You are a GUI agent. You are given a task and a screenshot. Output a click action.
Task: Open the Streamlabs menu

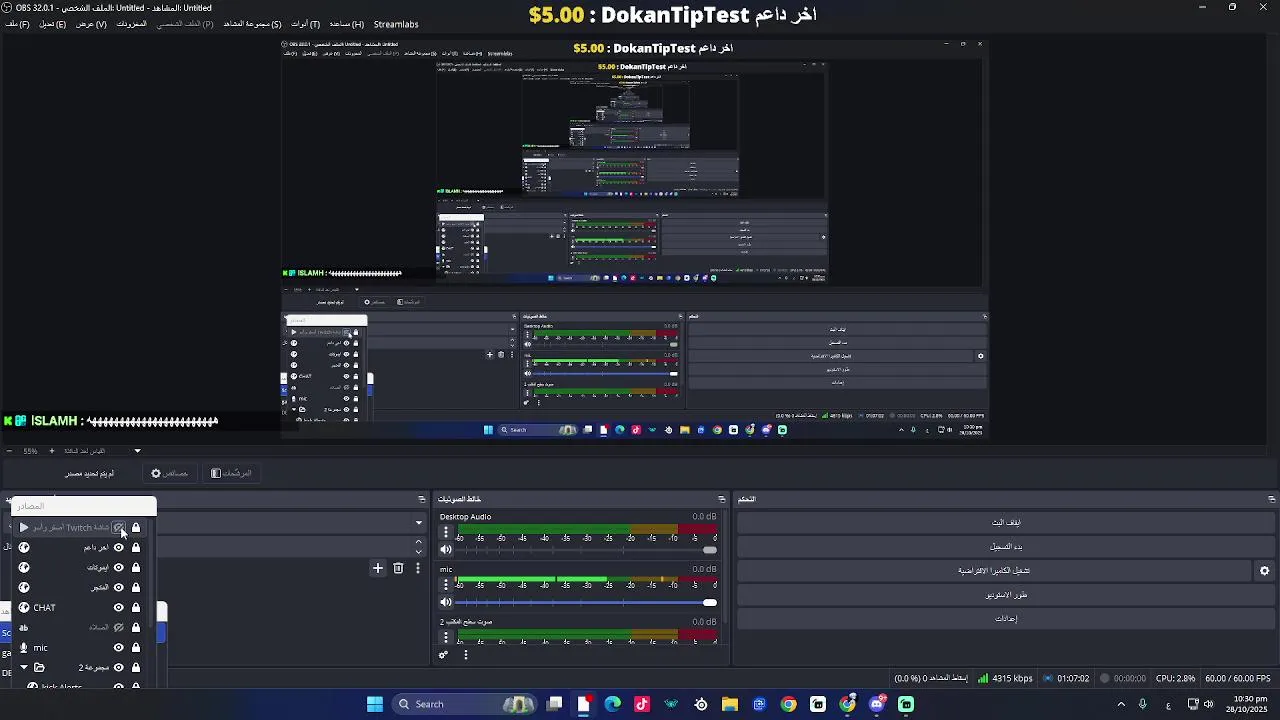pos(396,24)
